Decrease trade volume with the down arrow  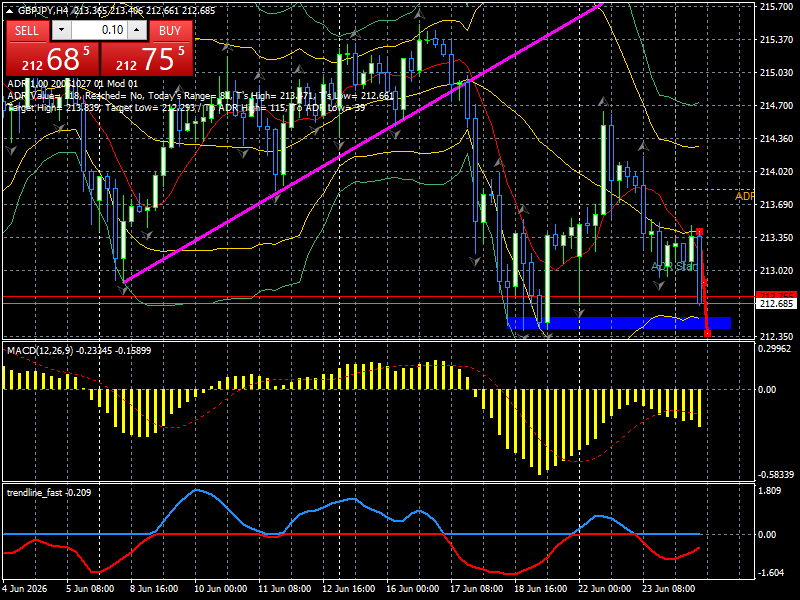tap(61, 30)
